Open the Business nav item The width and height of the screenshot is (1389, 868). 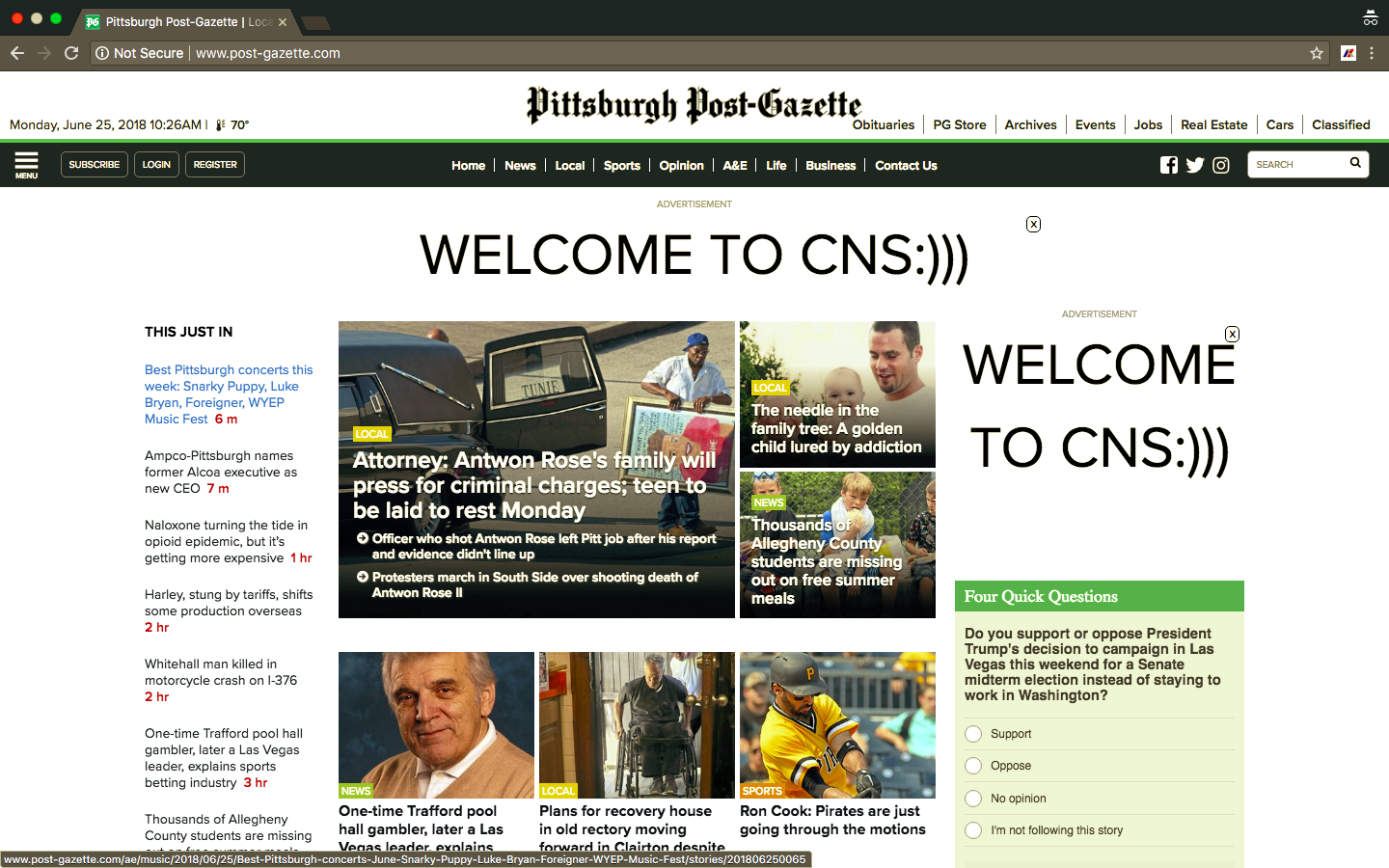[x=831, y=165]
